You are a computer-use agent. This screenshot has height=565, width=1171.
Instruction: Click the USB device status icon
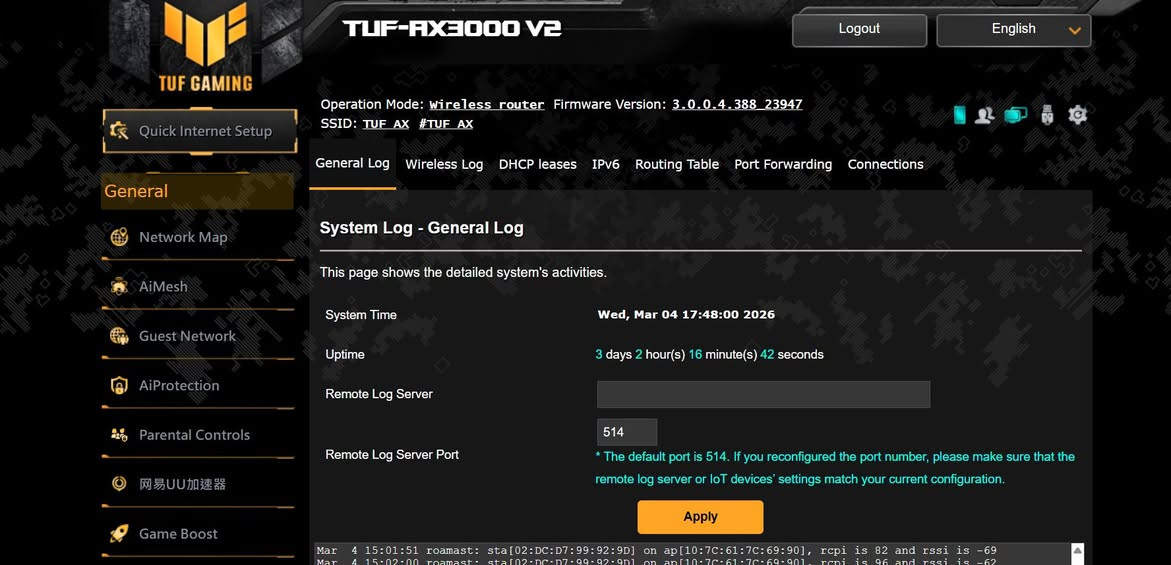click(1047, 115)
